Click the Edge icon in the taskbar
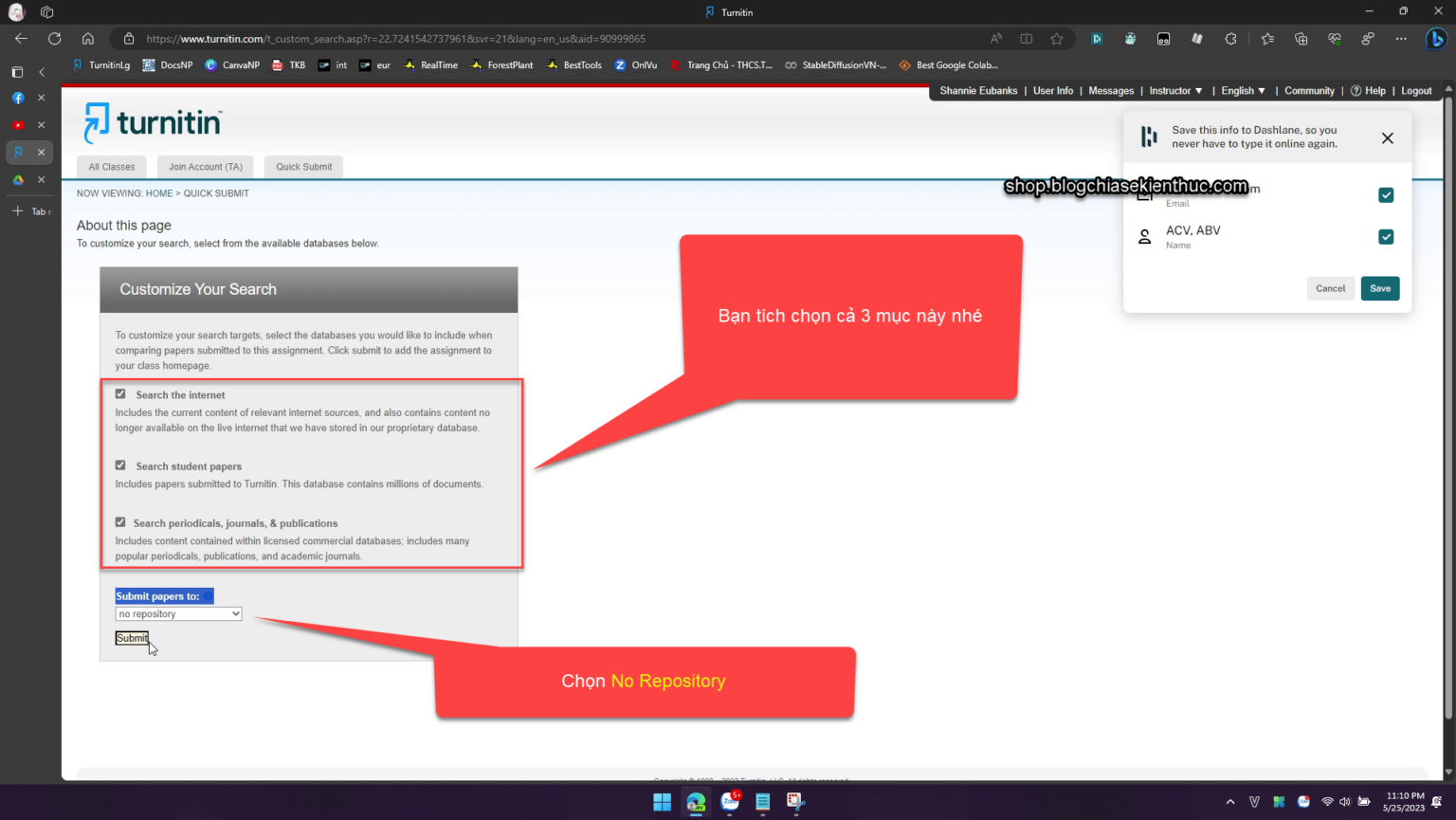The height and width of the screenshot is (820, 1456). click(x=696, y=802)
